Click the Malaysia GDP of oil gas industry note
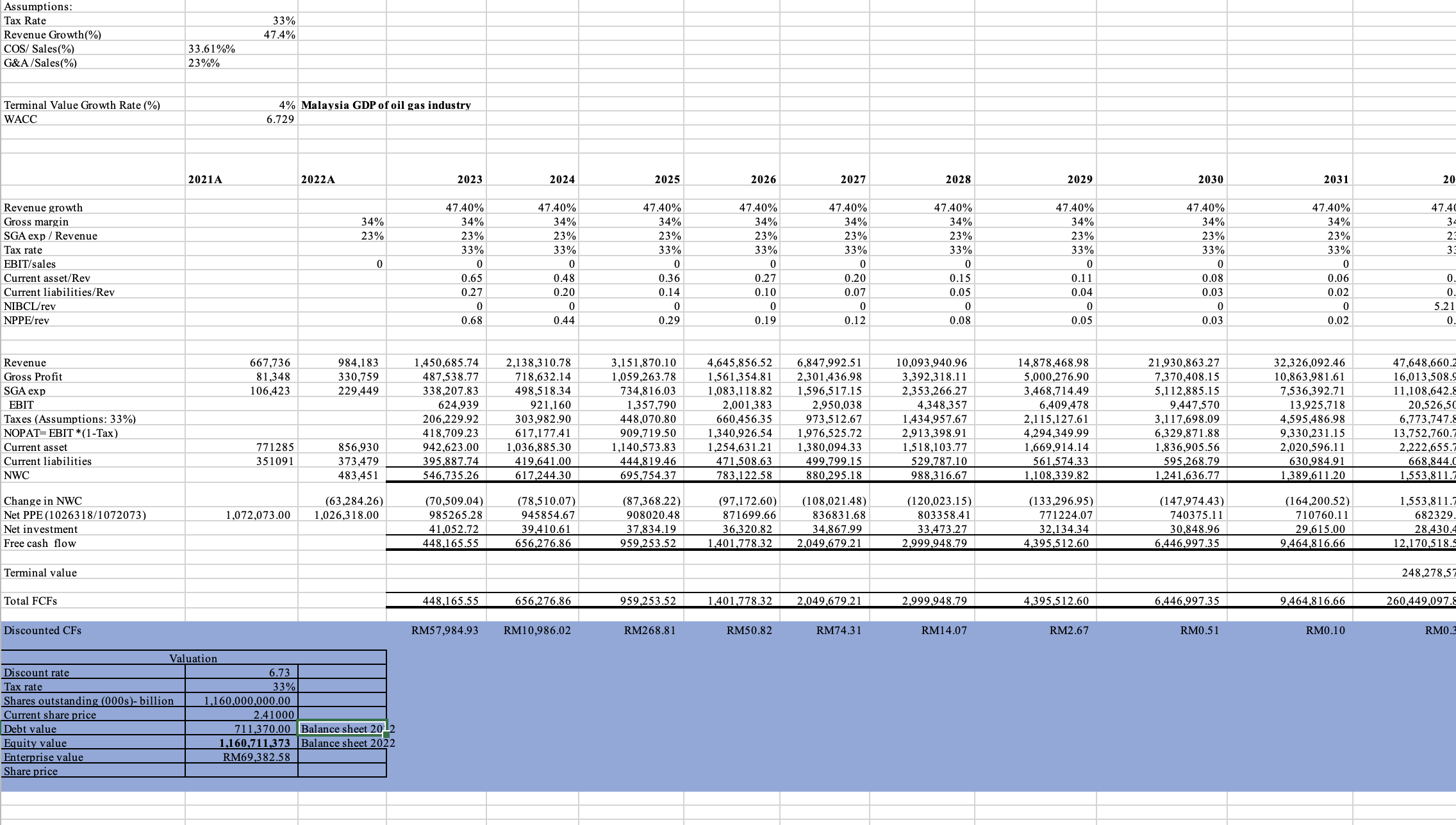This screenshot has height=825, width=1456. pos(386,105)
